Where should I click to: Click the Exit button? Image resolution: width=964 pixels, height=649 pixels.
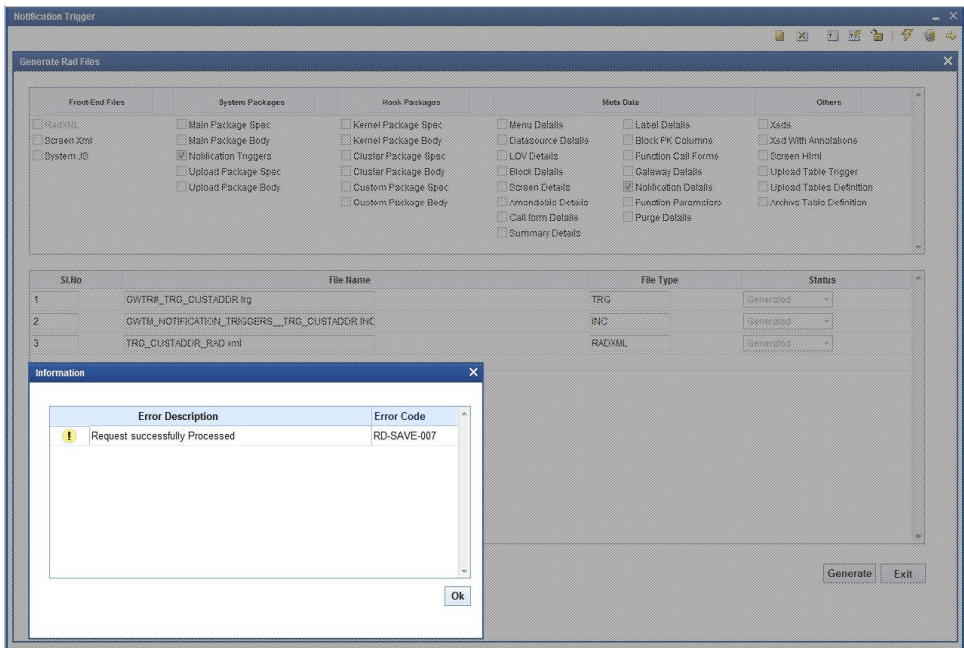pos(903,574)
